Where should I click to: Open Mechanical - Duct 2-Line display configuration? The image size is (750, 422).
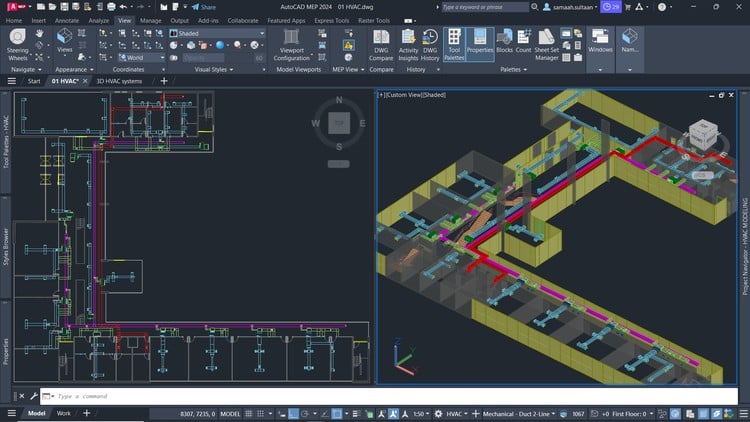518,414
